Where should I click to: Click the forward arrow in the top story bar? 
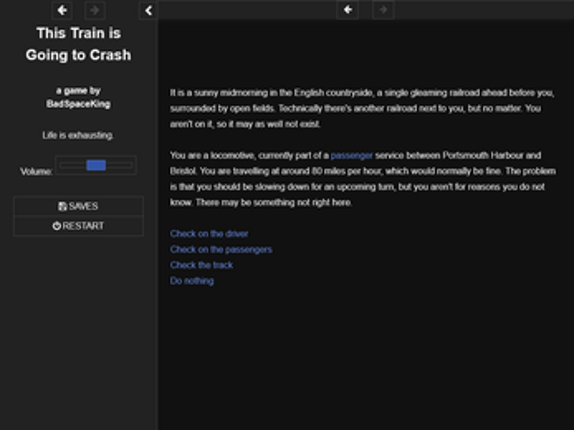pyautogui.click(x=383, y=10)
